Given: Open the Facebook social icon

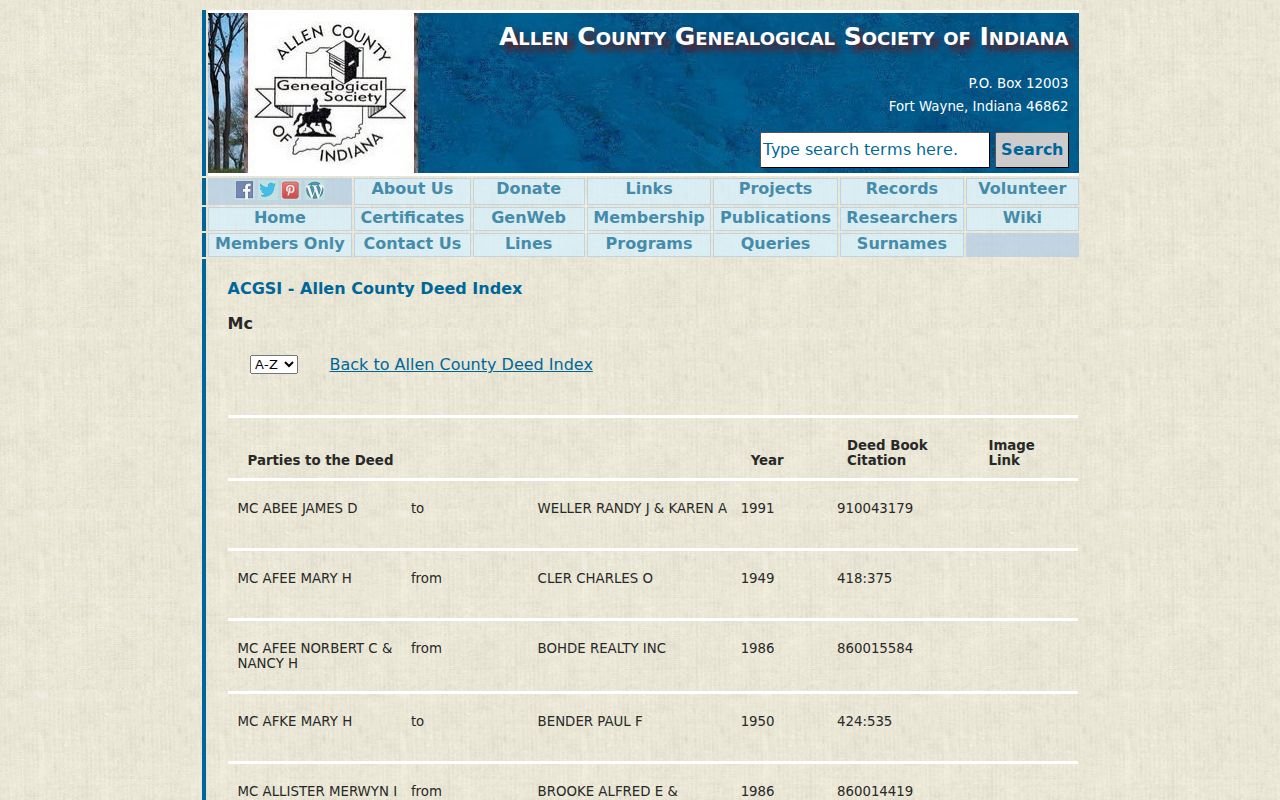Looking at the screenshot, I should point(244,190).
